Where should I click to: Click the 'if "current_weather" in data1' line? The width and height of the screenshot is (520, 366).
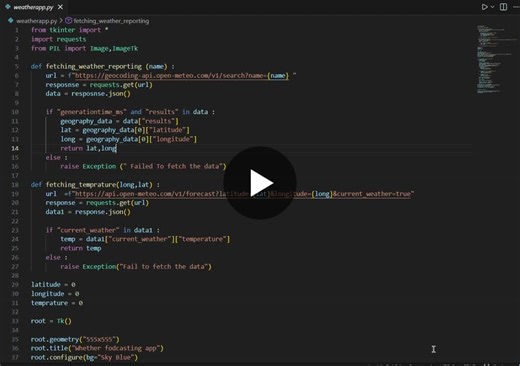tap(103, 230)
